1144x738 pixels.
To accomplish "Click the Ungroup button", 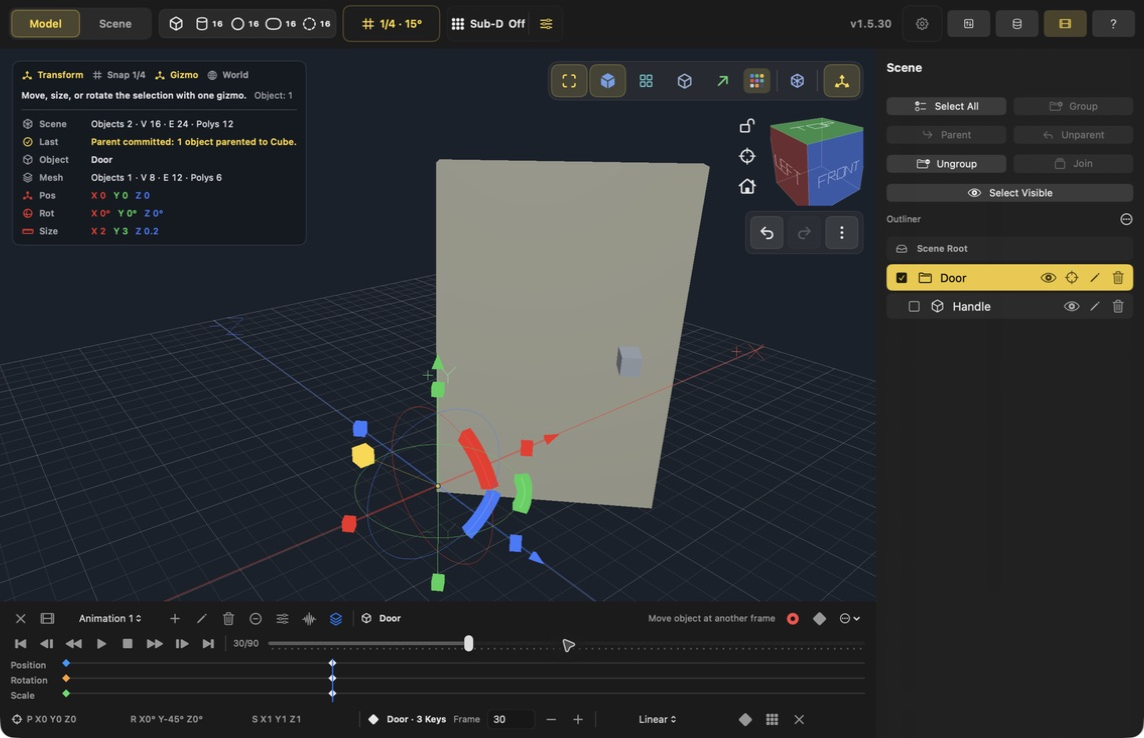I will point(946,164).
